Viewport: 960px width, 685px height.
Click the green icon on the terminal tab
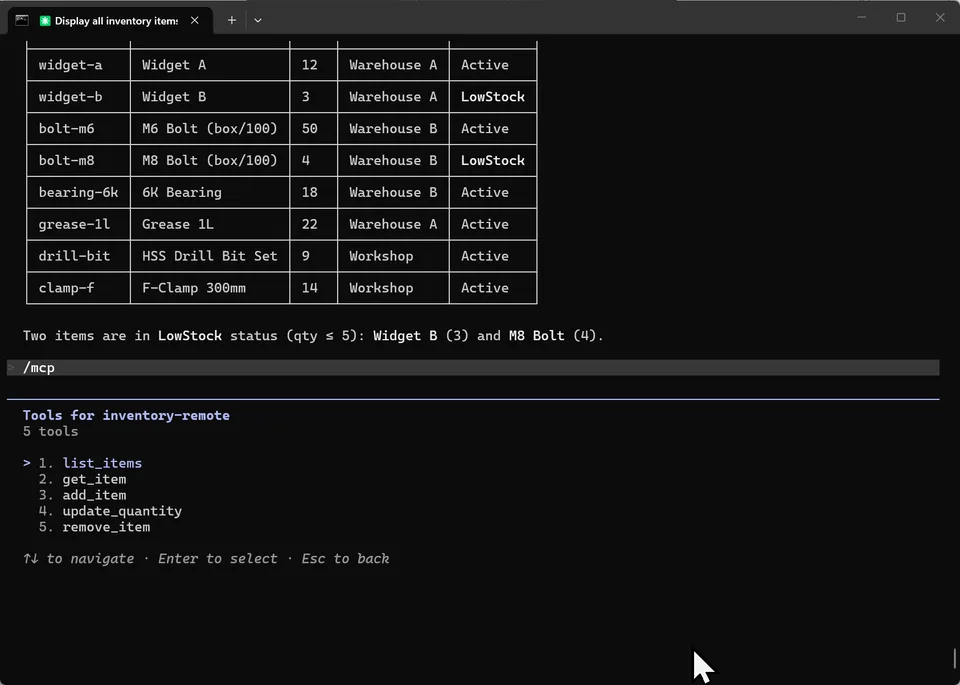tap(45, 21)
